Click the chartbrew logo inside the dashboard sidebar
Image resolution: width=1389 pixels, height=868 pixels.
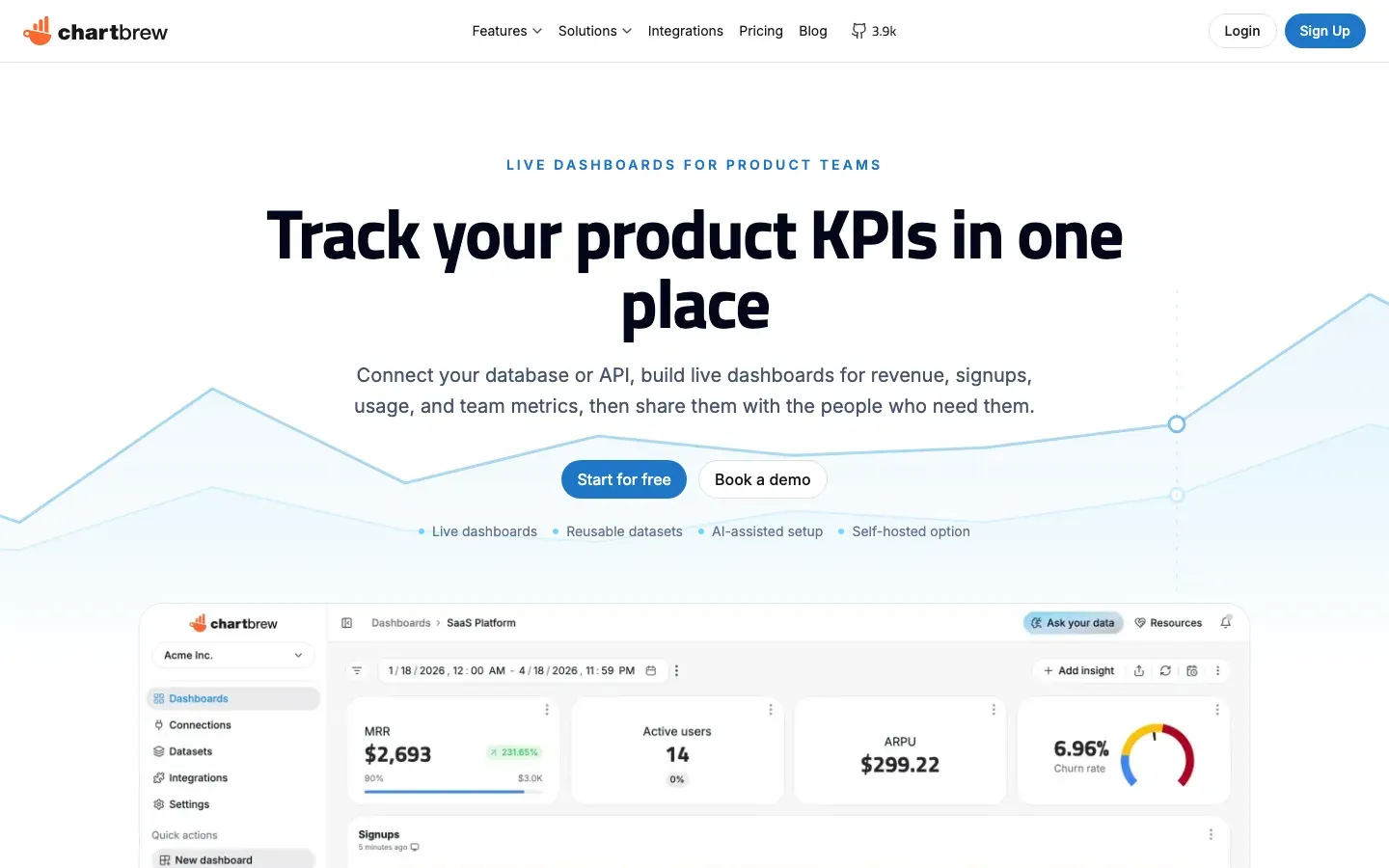click(233, 623)
